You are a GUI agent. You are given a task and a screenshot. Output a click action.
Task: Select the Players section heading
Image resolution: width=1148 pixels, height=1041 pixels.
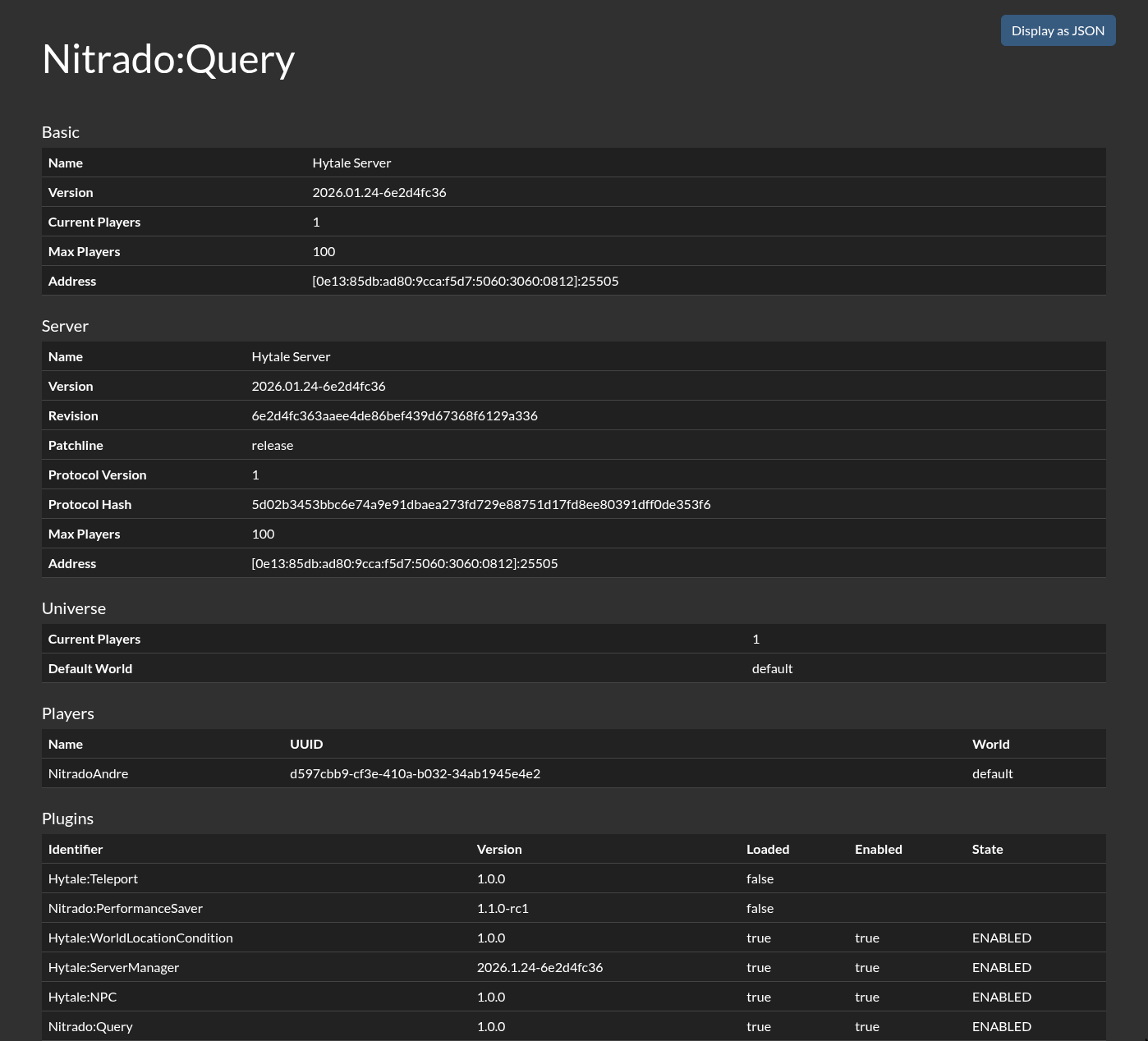pyautogui.click(x=68, y=713)
